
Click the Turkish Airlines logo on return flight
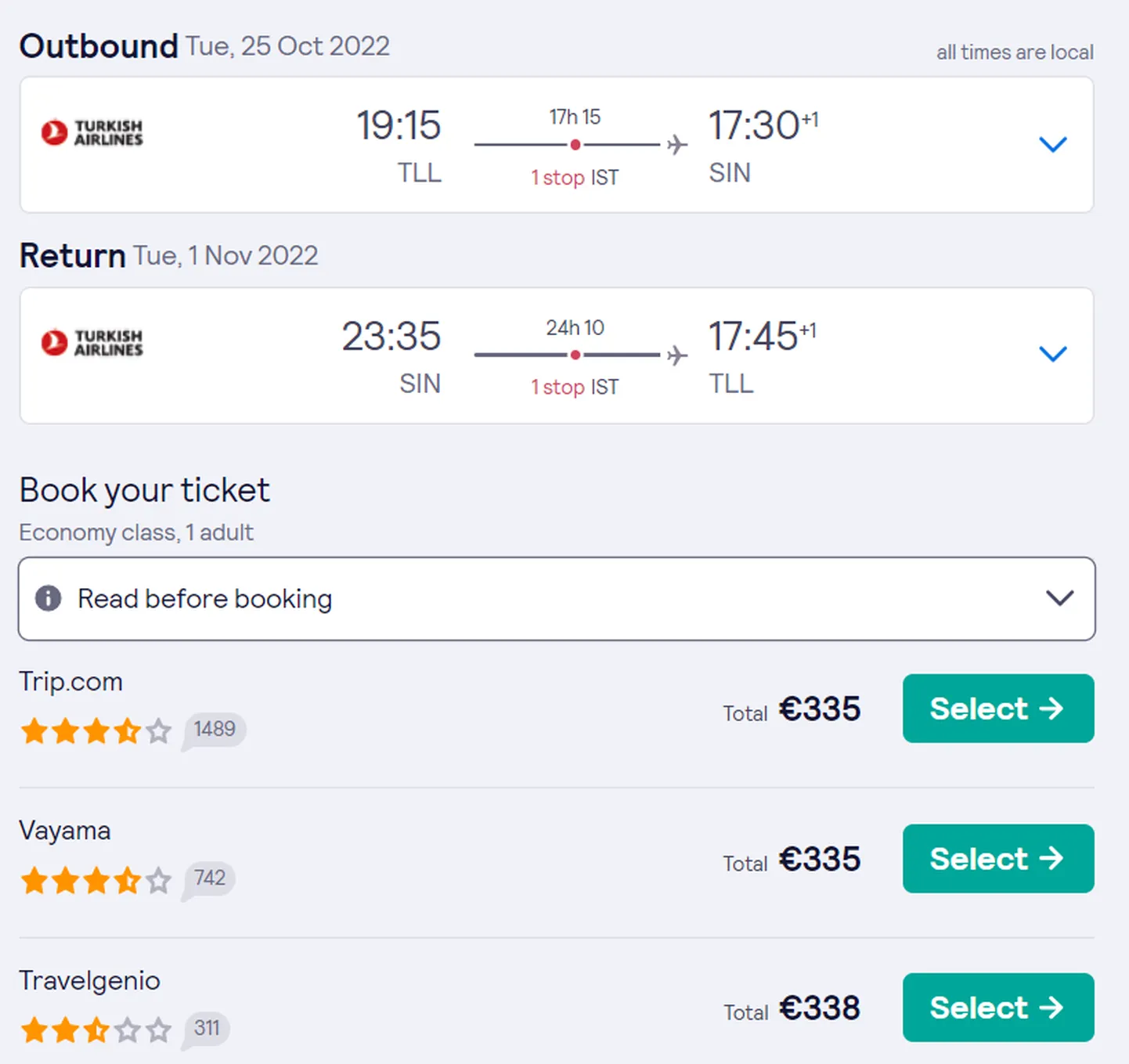(x=92, y=342)
